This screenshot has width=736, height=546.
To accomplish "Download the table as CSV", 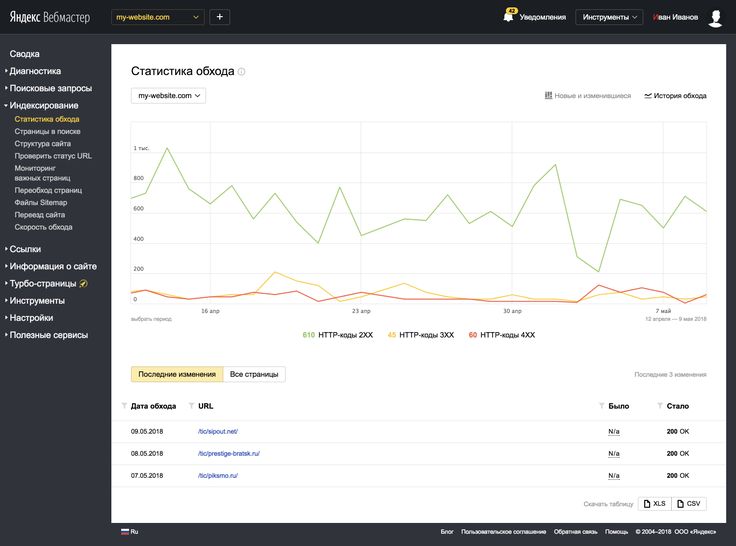I will pos(690,504).
